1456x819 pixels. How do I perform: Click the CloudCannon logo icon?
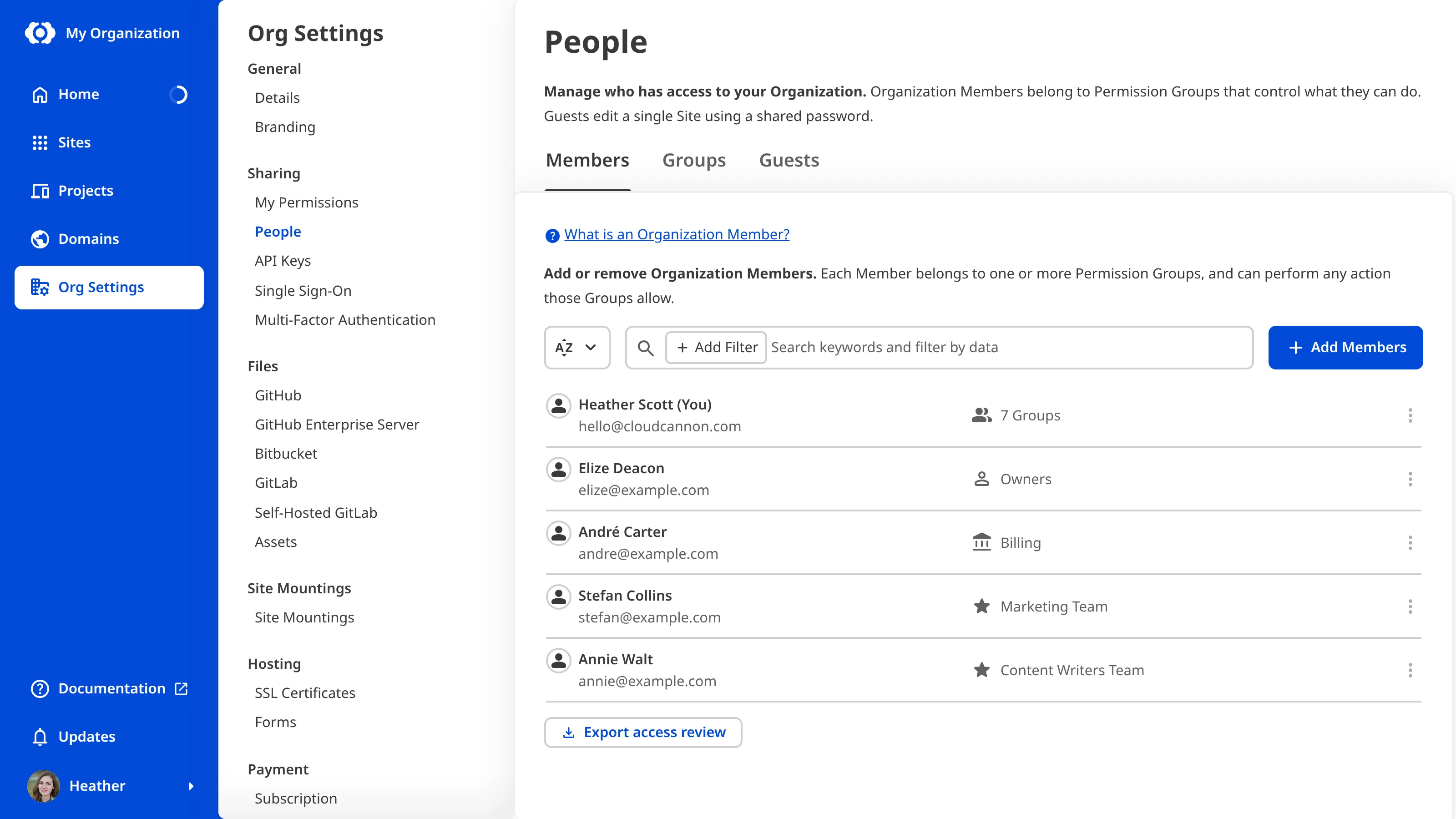[x=40, y=33]
